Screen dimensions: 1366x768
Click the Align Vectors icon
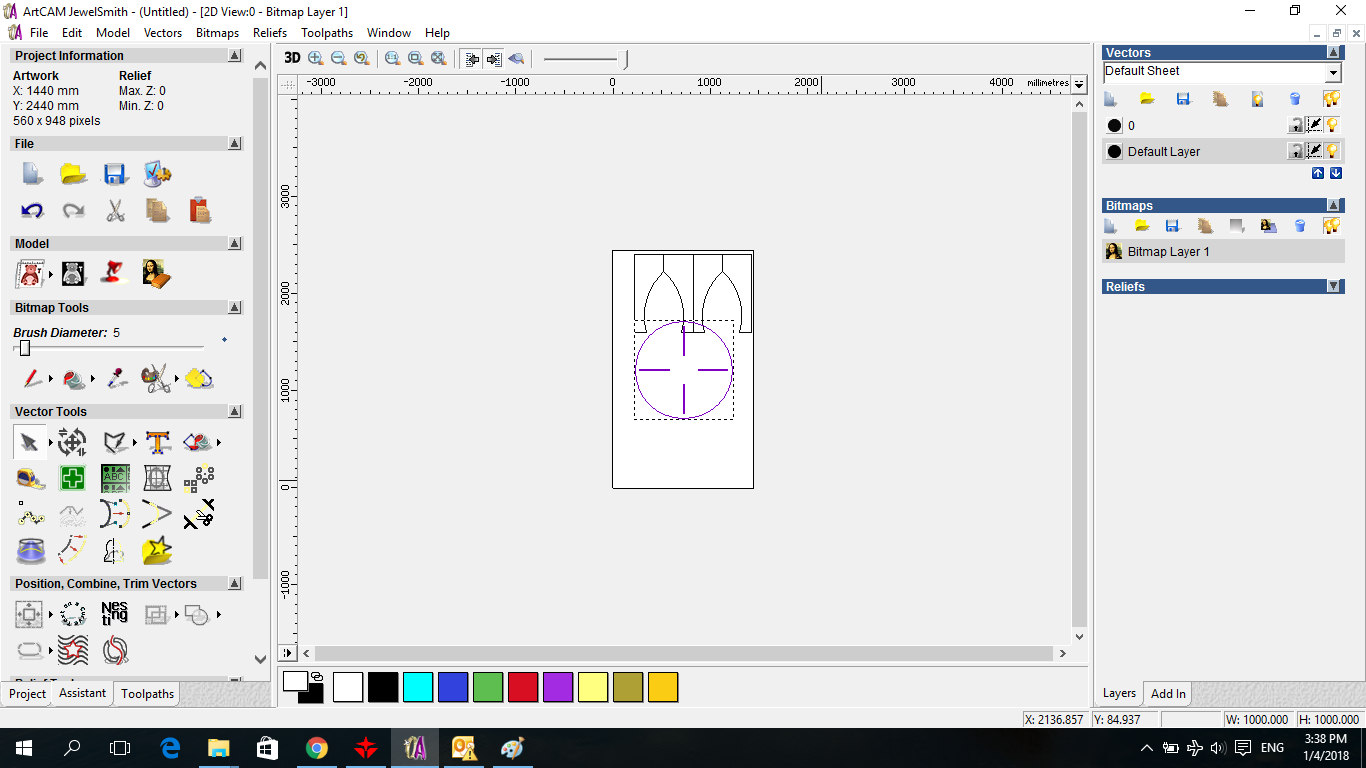tap(29, 614)
